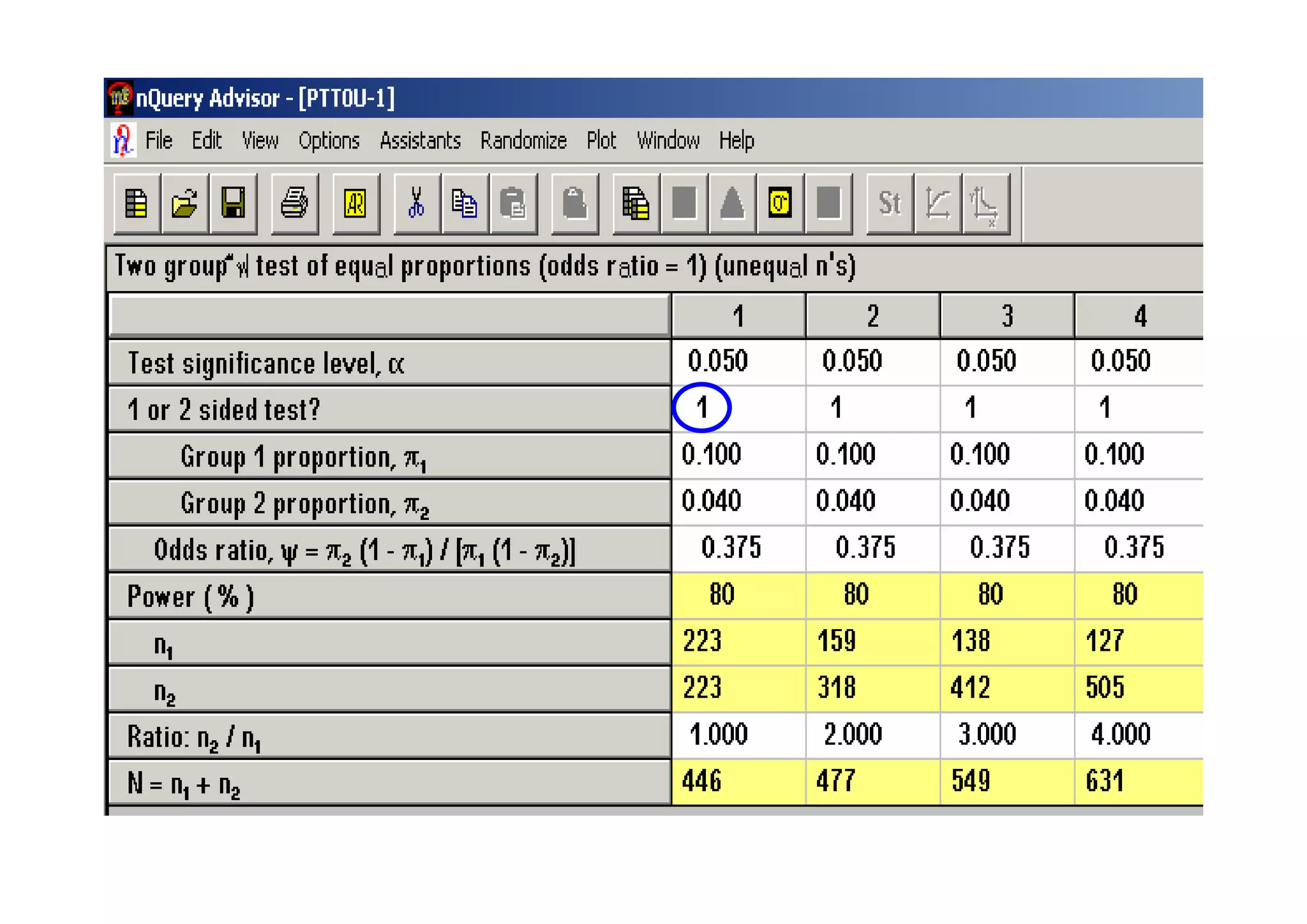The width and height of the screenshot is (1307, 924).
Task: Click the column 3 header
Action: [1006, 316]
